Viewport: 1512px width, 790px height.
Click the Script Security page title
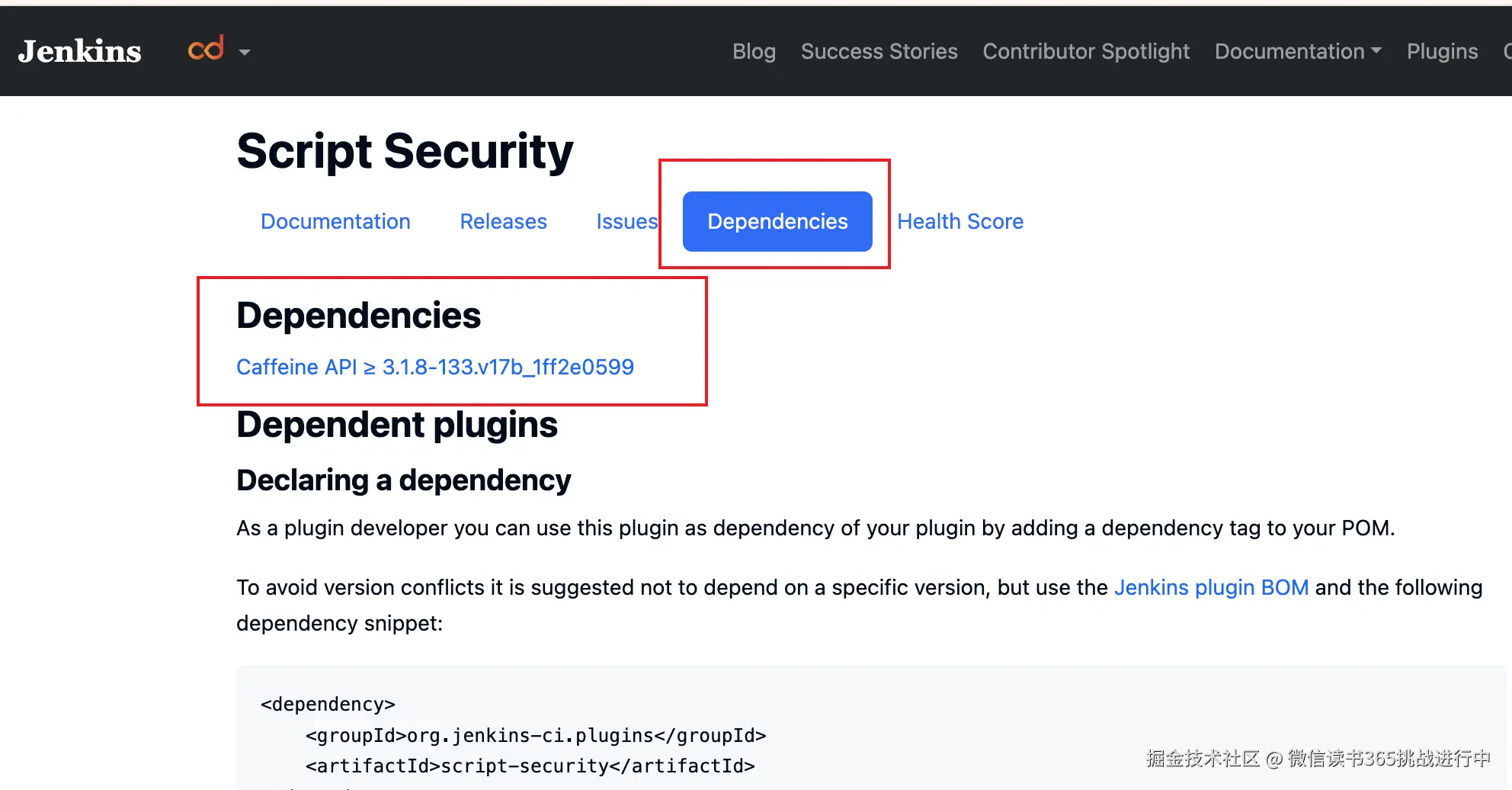tap(405, 151)
